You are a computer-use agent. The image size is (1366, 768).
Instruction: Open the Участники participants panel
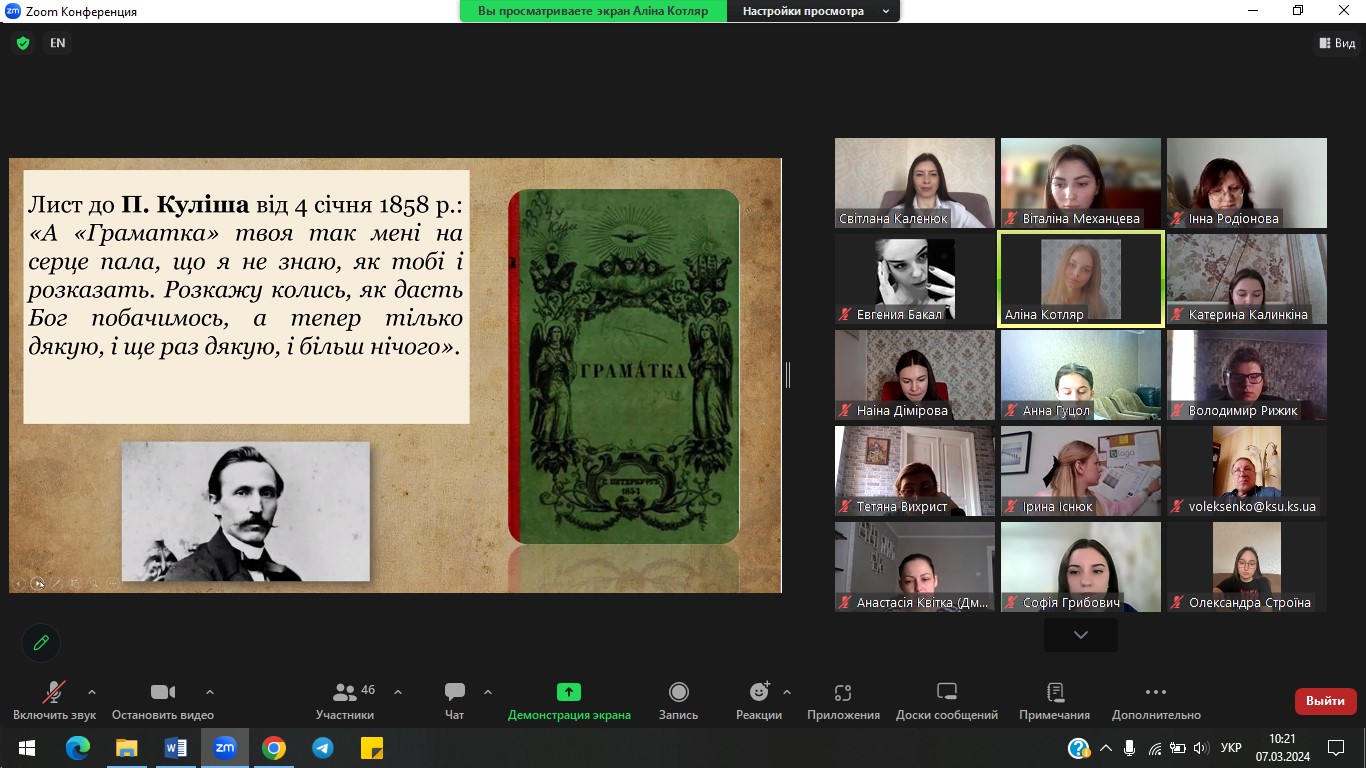345,701
